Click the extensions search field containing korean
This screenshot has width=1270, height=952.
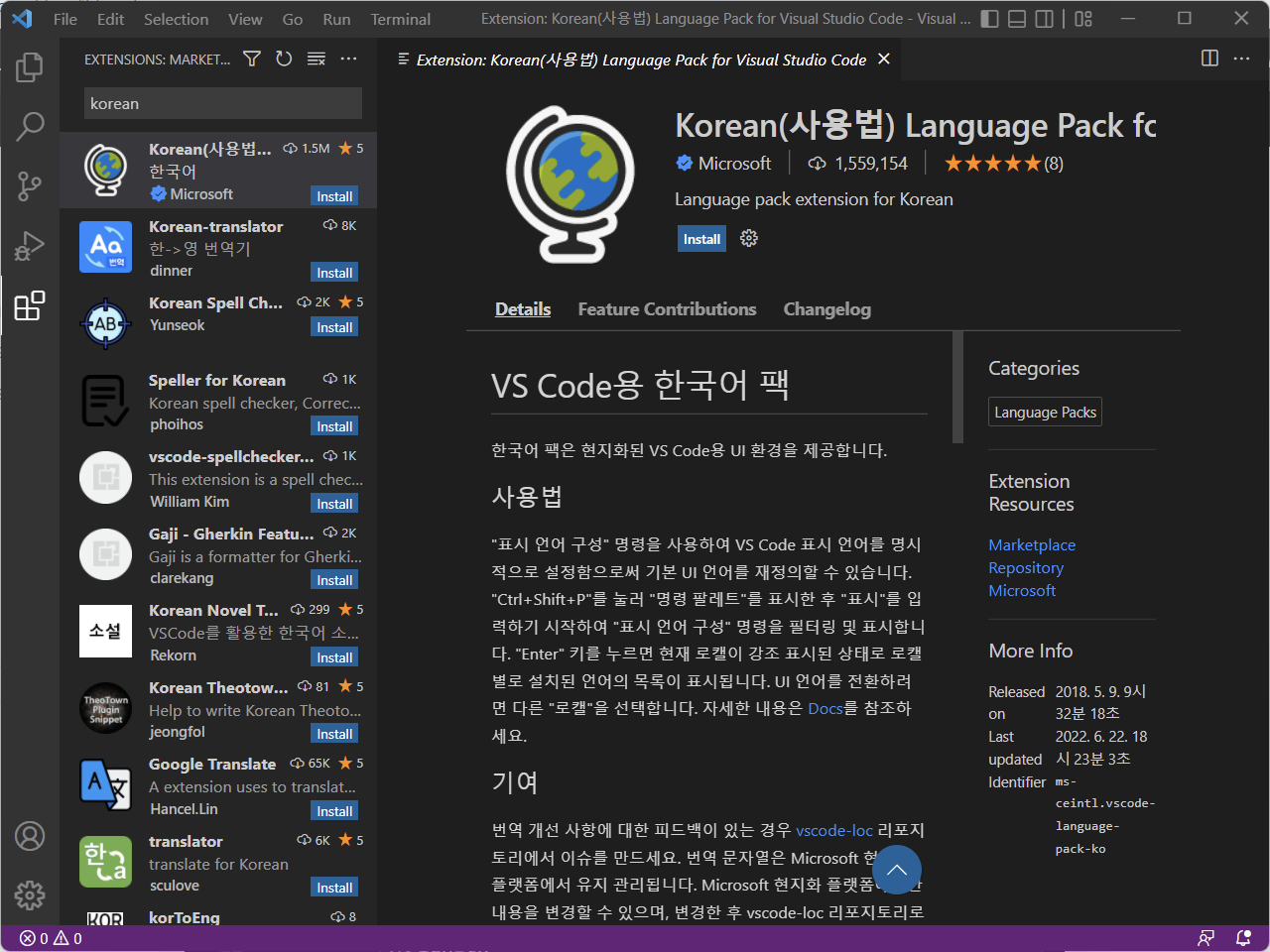(x=223, y=103)
